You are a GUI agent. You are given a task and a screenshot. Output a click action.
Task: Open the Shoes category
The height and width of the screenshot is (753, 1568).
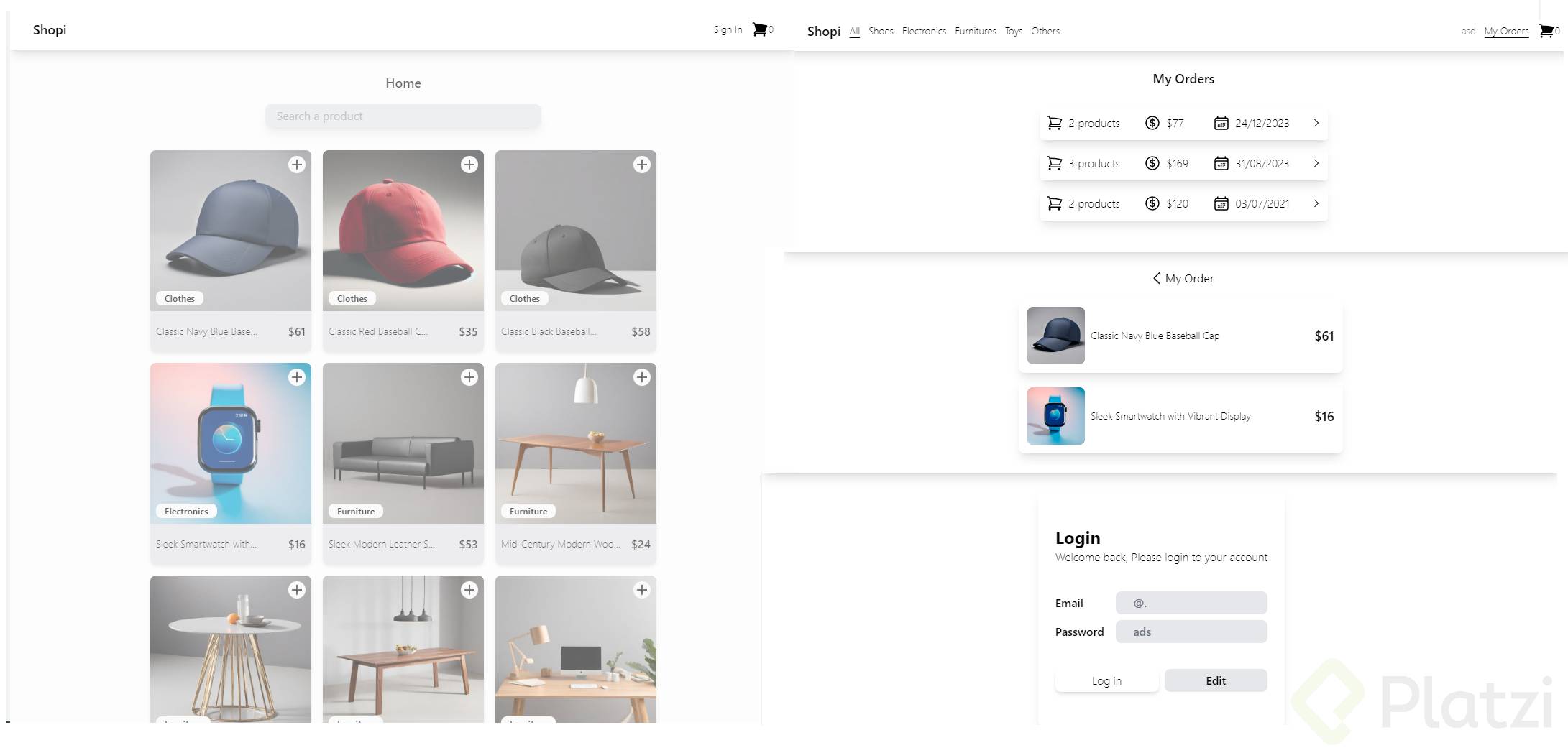881,31
